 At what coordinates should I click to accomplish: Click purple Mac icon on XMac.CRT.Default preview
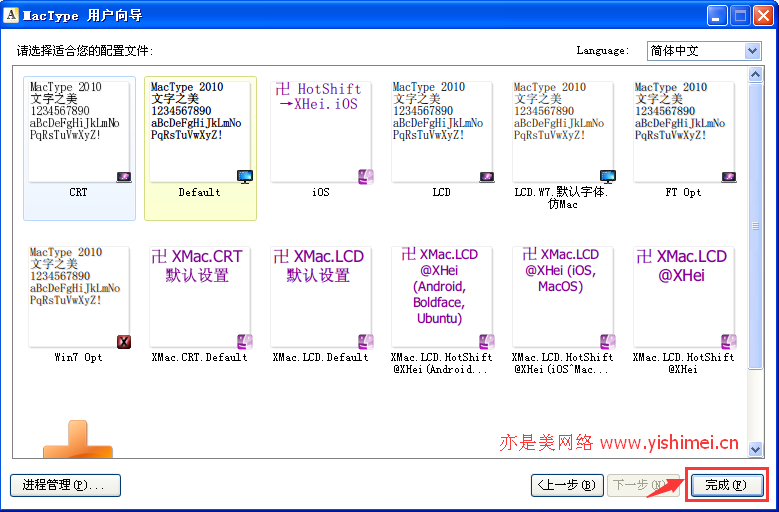tap(245, 342)
